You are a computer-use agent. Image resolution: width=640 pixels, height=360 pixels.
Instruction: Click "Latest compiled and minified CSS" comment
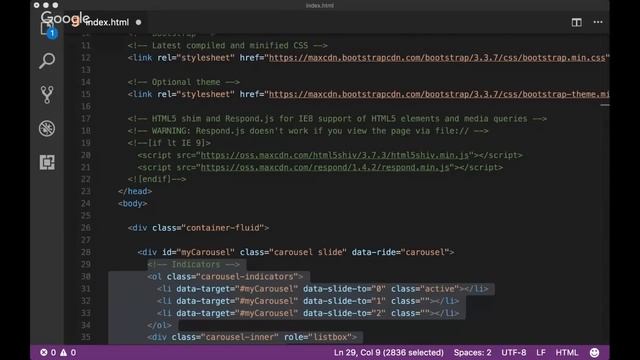(227, 45)
